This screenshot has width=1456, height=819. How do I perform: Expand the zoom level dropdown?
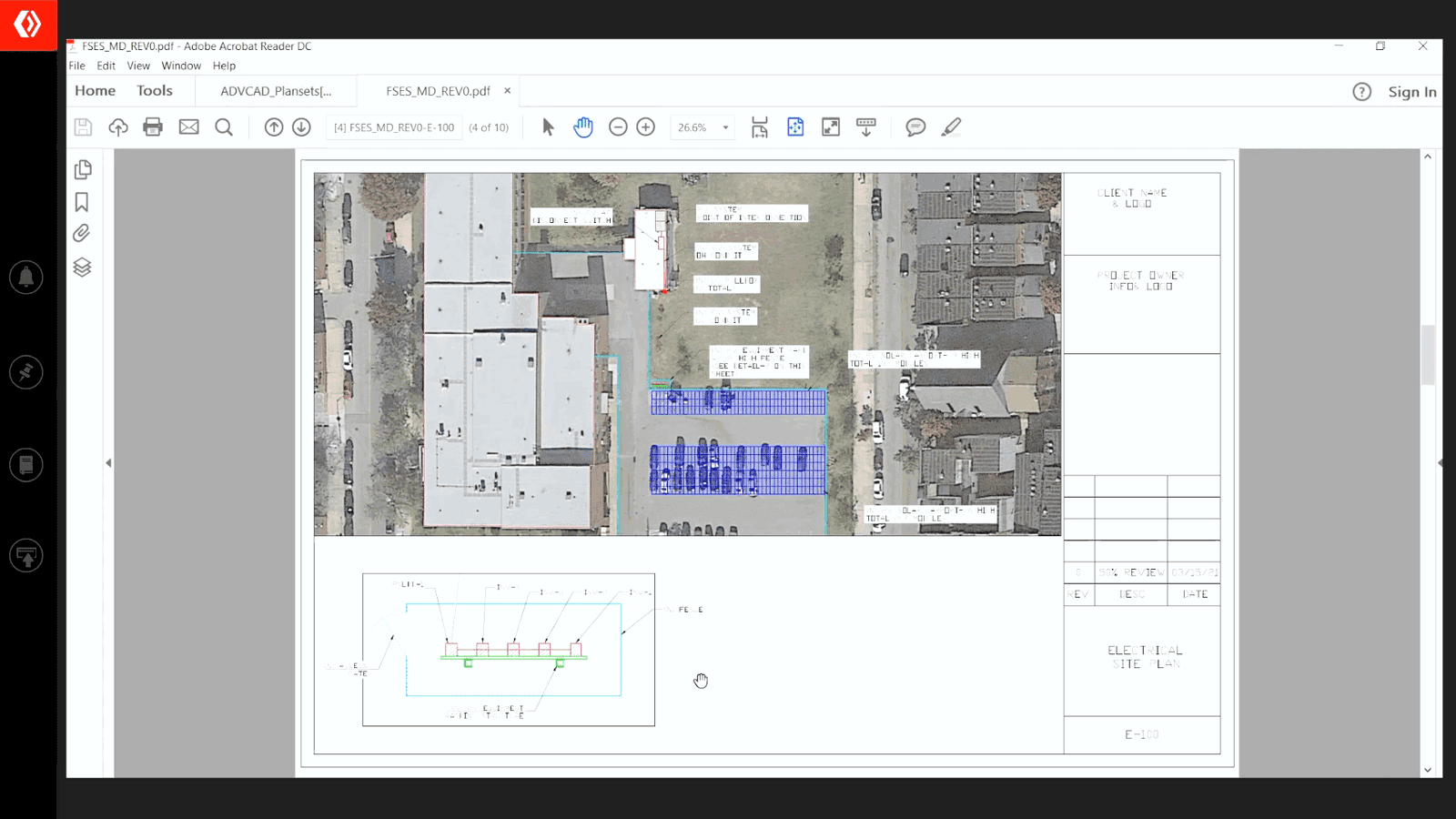tap(726, 127)
